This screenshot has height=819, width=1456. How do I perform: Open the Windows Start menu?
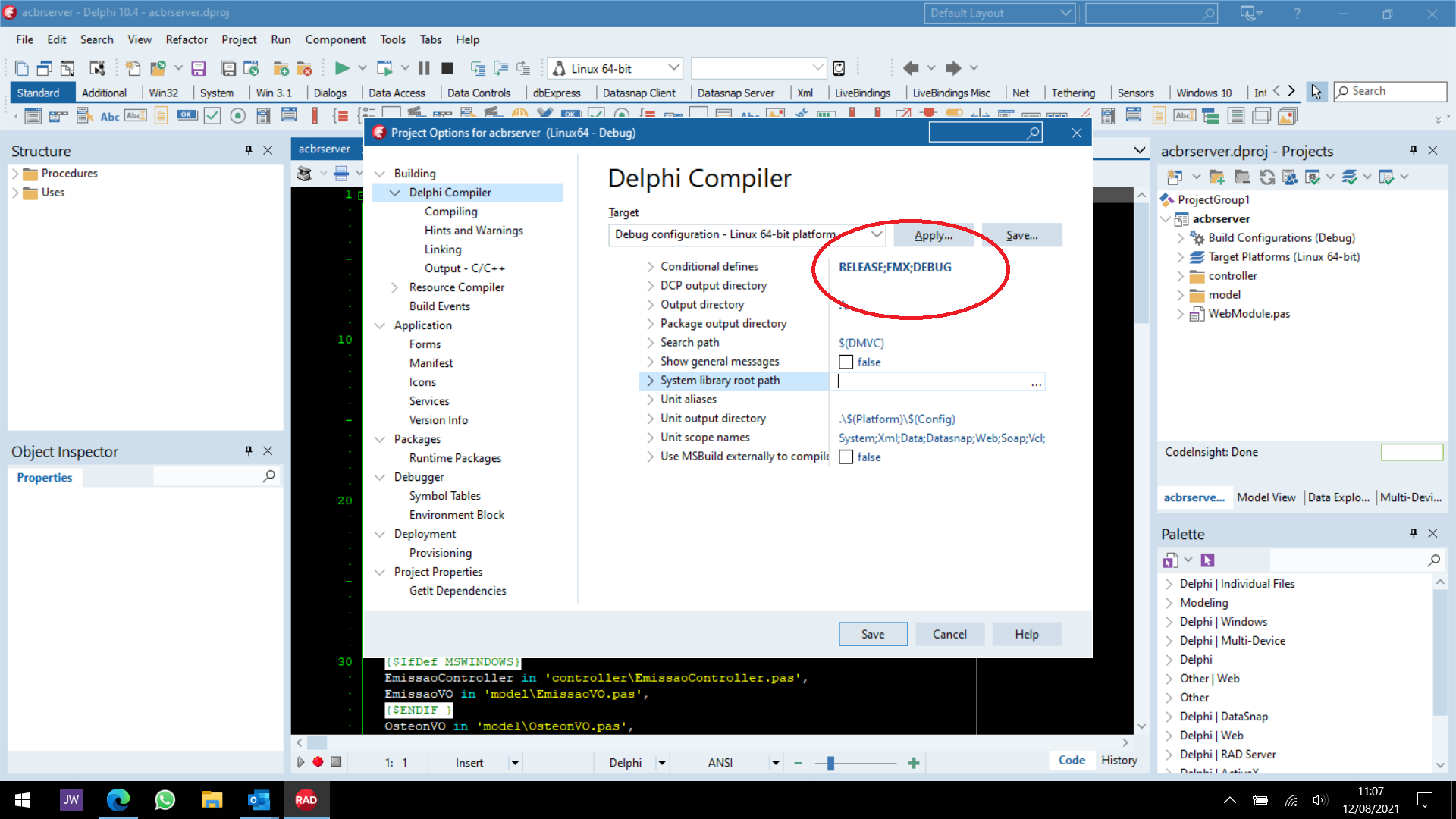pyautogui.click(x=23, y=799)
